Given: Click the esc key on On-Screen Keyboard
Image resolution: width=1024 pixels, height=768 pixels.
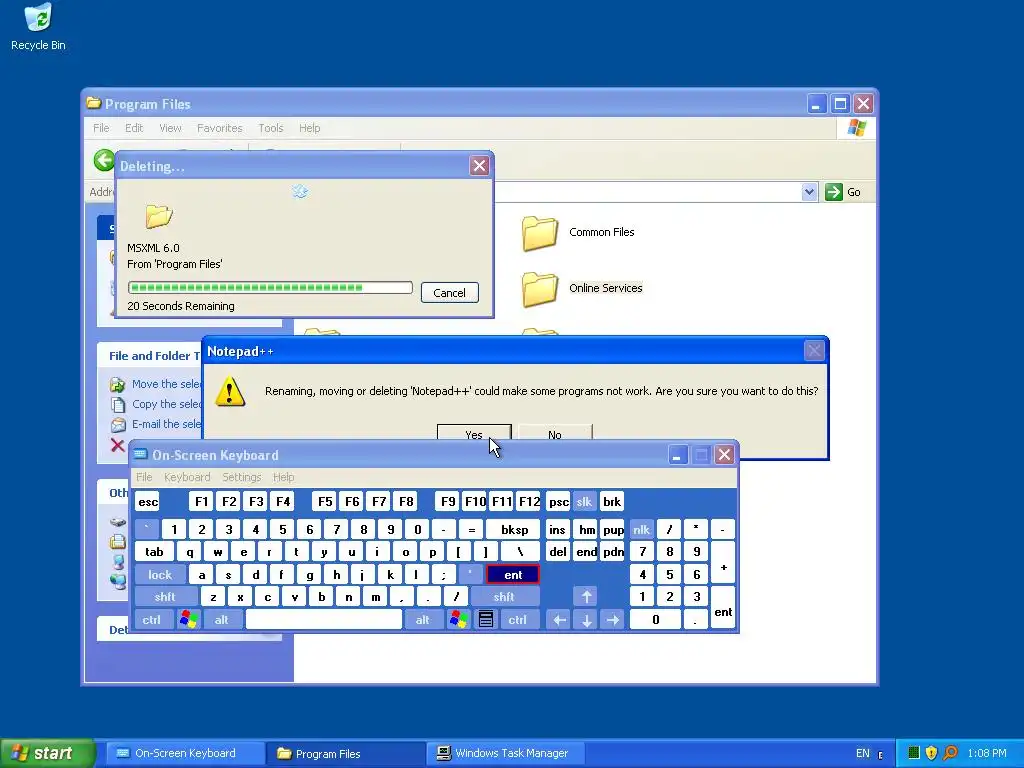Looking at the screenshot, I should tap(148, 502).
